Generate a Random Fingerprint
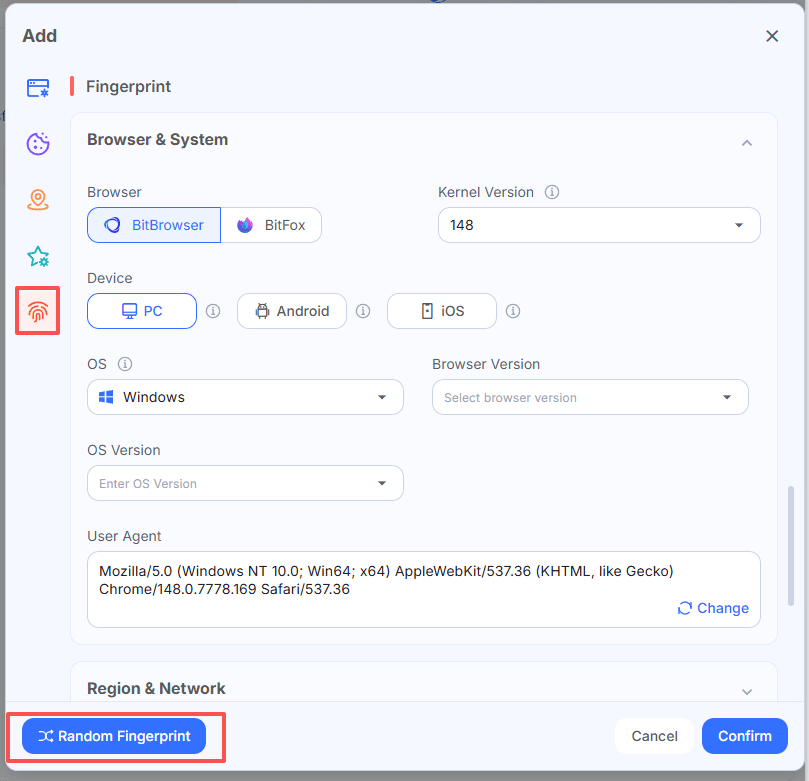Viewport: 809px width, 781px height. [x=114, y=736]
